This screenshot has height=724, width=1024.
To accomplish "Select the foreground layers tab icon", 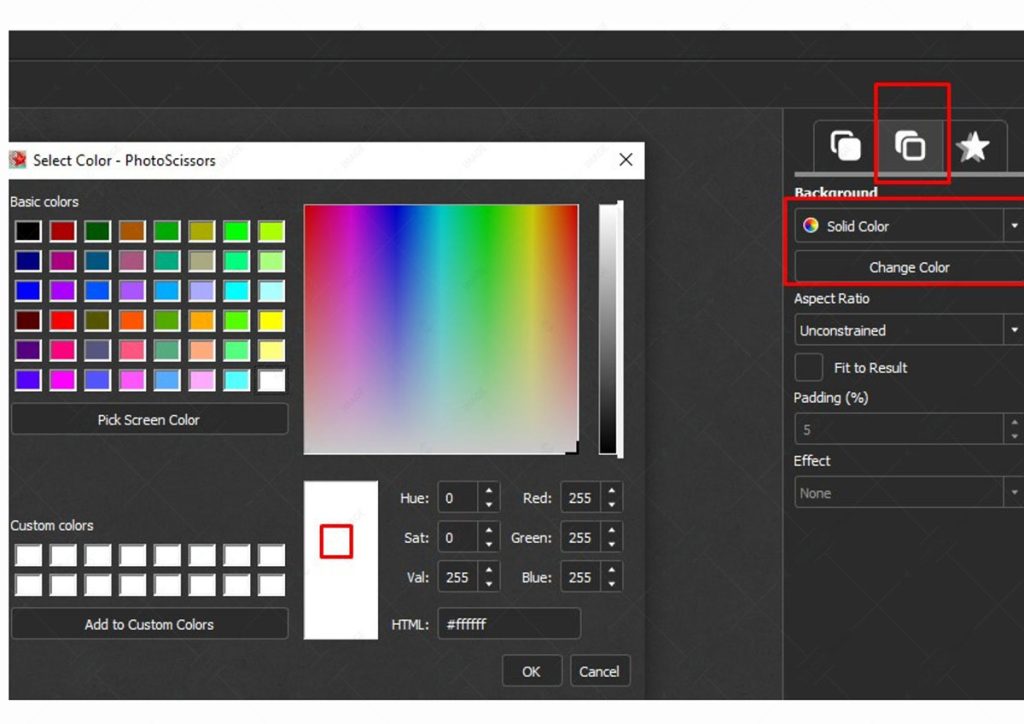I will click(x=845, y=145).
